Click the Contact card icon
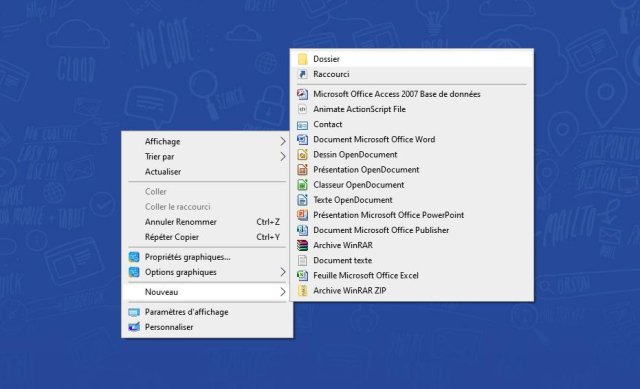The image size is (640, 389). pyautogui.click(x=302, y=124)
